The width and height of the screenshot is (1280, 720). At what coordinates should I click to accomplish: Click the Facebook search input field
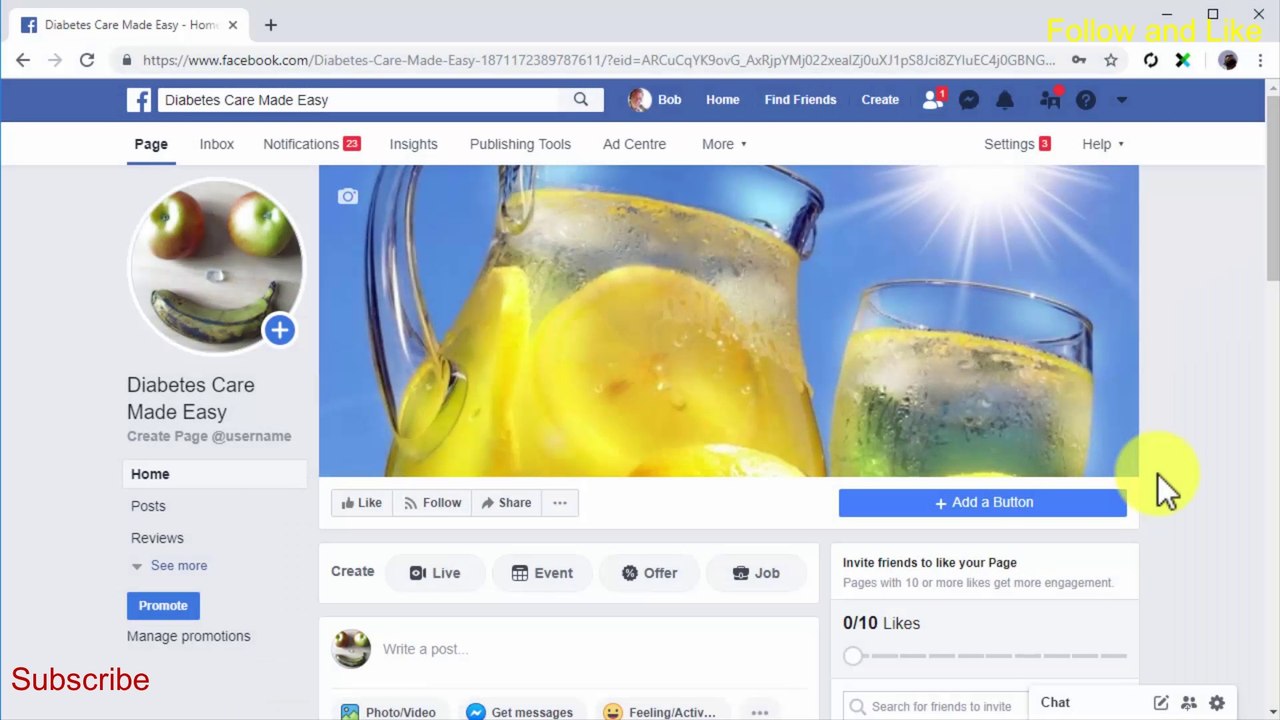tap(358, 100)
